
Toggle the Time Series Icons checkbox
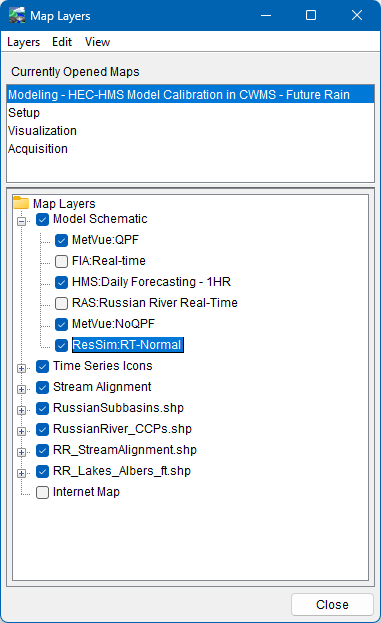(43, 366)
